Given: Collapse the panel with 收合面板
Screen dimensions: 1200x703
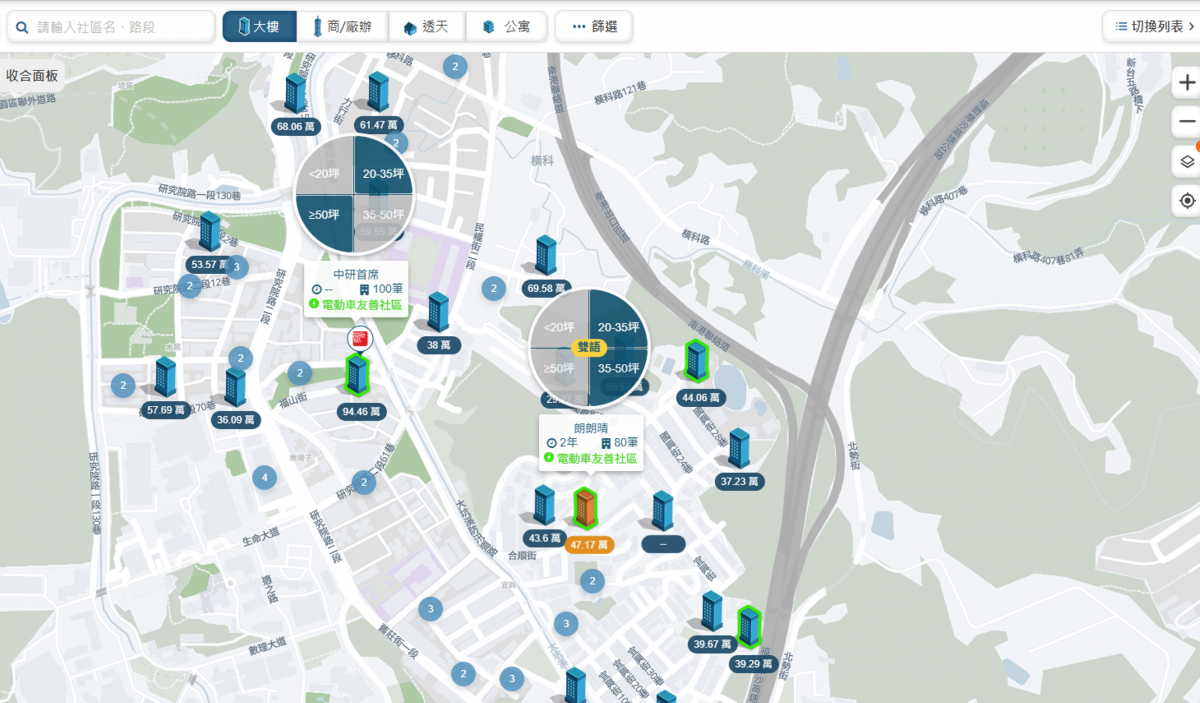Looking at the screenshot, I should tap(32, 75).
